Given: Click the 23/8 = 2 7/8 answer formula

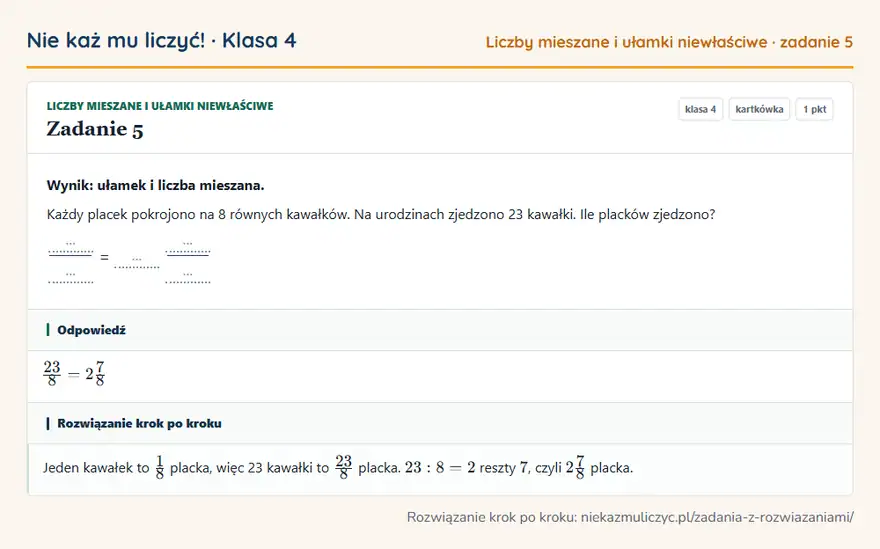Looking at the screenshot, I should coord(74,374).
